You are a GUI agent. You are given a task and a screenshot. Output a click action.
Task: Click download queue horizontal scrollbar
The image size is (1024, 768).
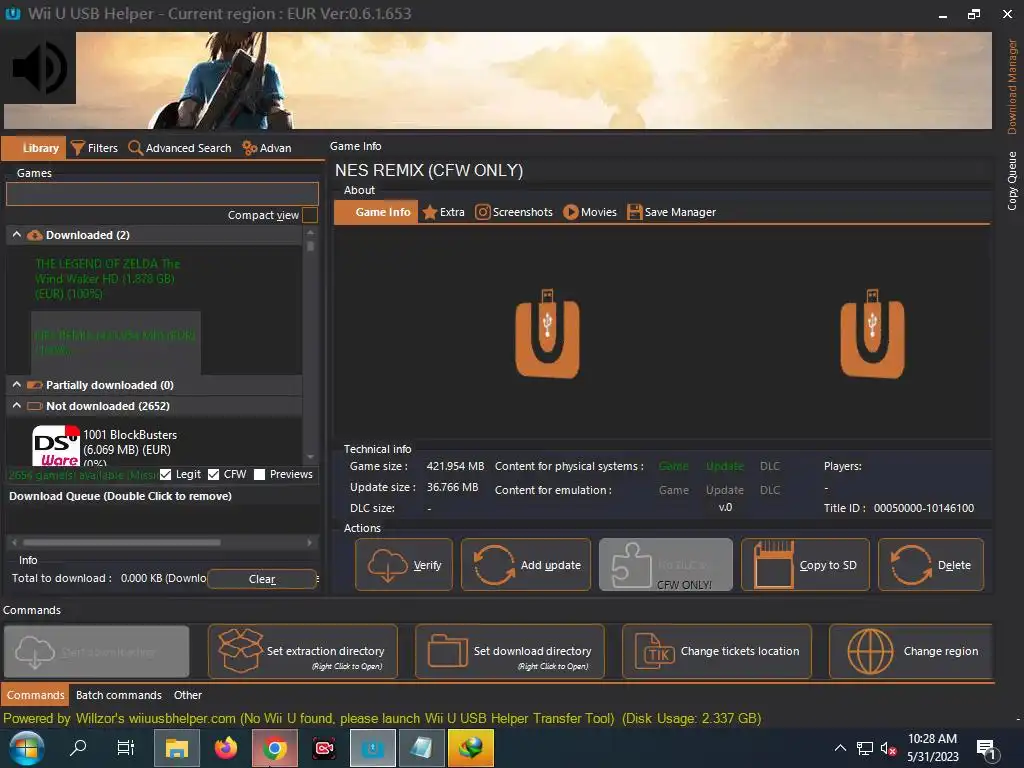coord(121,542)
